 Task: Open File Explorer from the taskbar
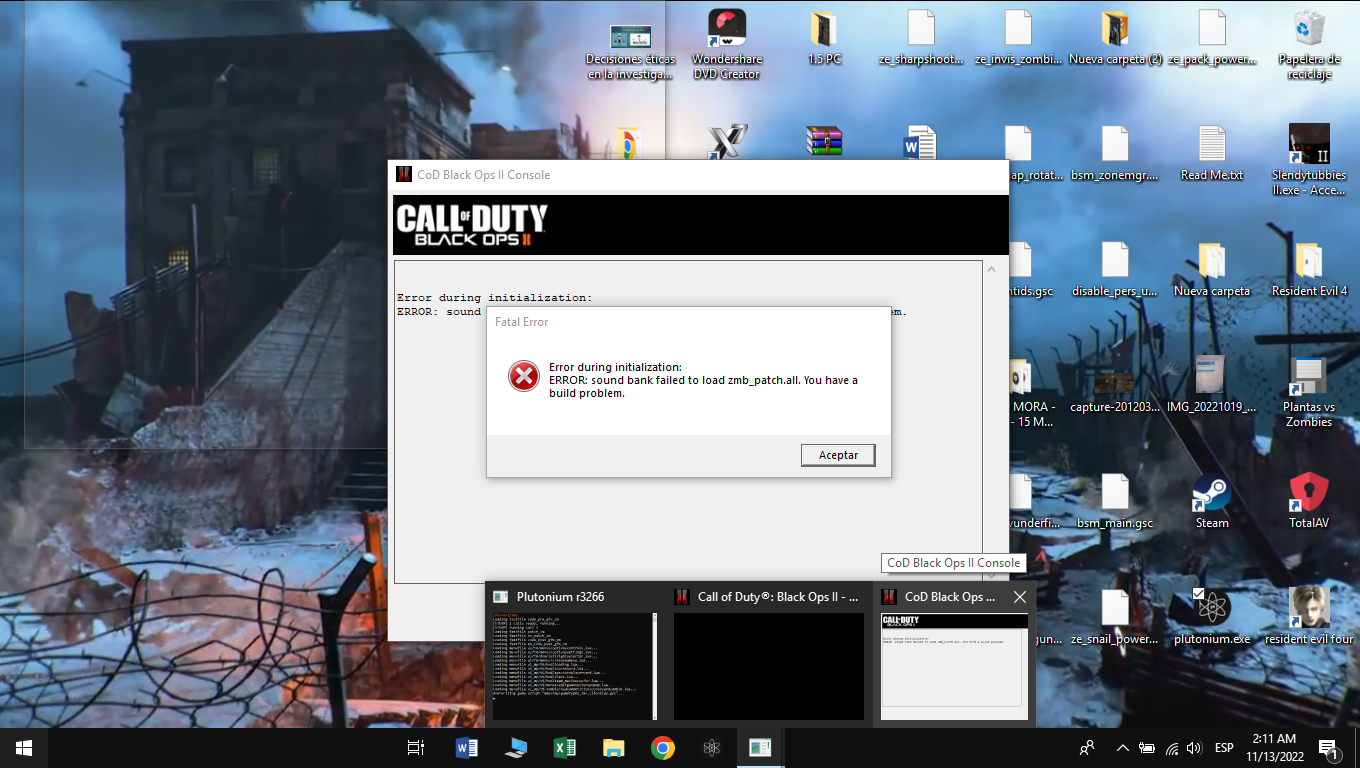pyautogui.click(x=613, y=748)
